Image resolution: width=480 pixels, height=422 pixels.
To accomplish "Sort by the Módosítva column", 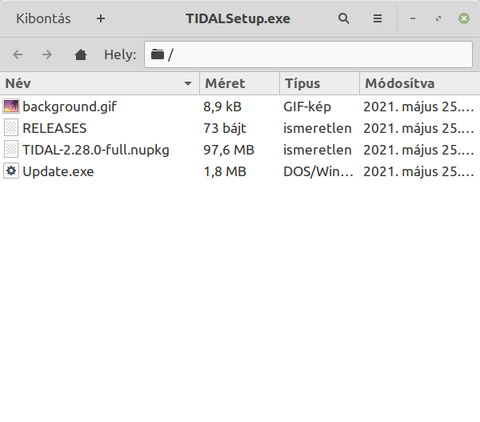I will (420, 83).
